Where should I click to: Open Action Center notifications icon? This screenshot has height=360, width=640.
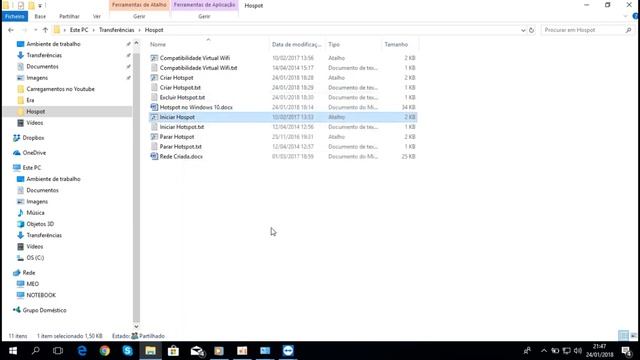click(x=627, y=351)
